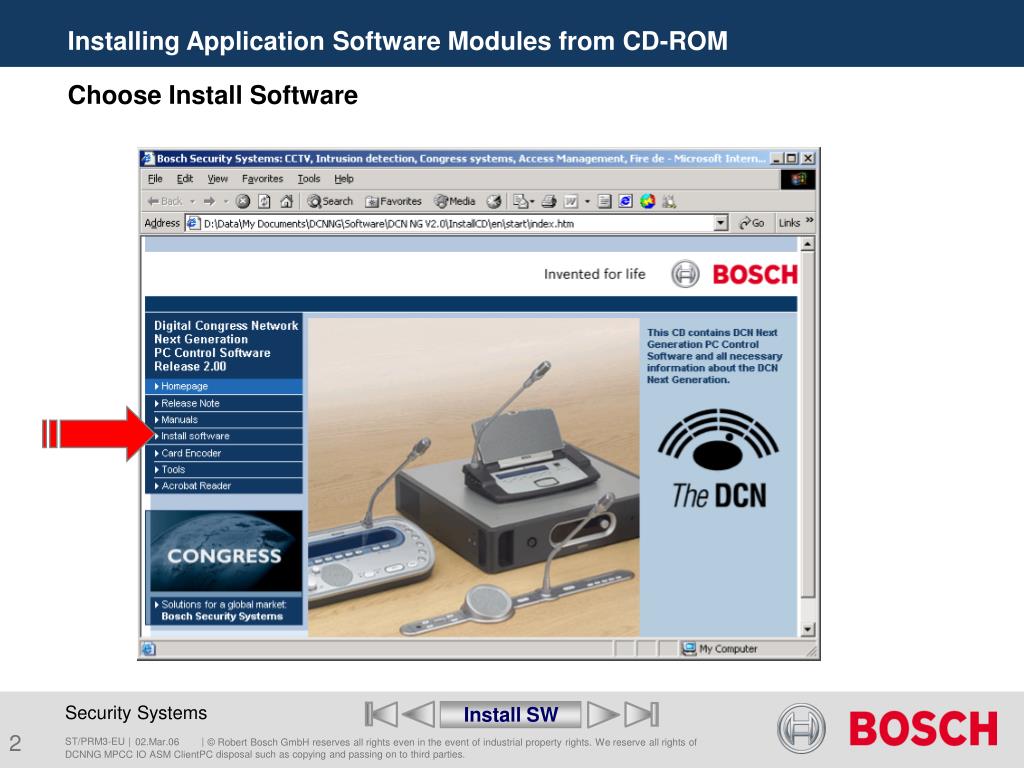Click the browser scrollbar down arrow
This screenshot has width=1024, height=768.
(808, 630)
